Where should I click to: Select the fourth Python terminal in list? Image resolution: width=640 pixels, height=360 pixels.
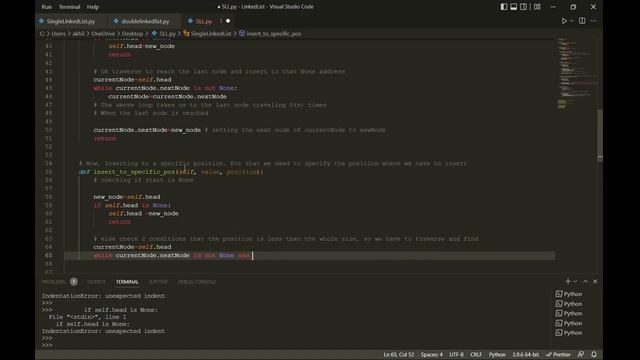[x=569, y=323]
